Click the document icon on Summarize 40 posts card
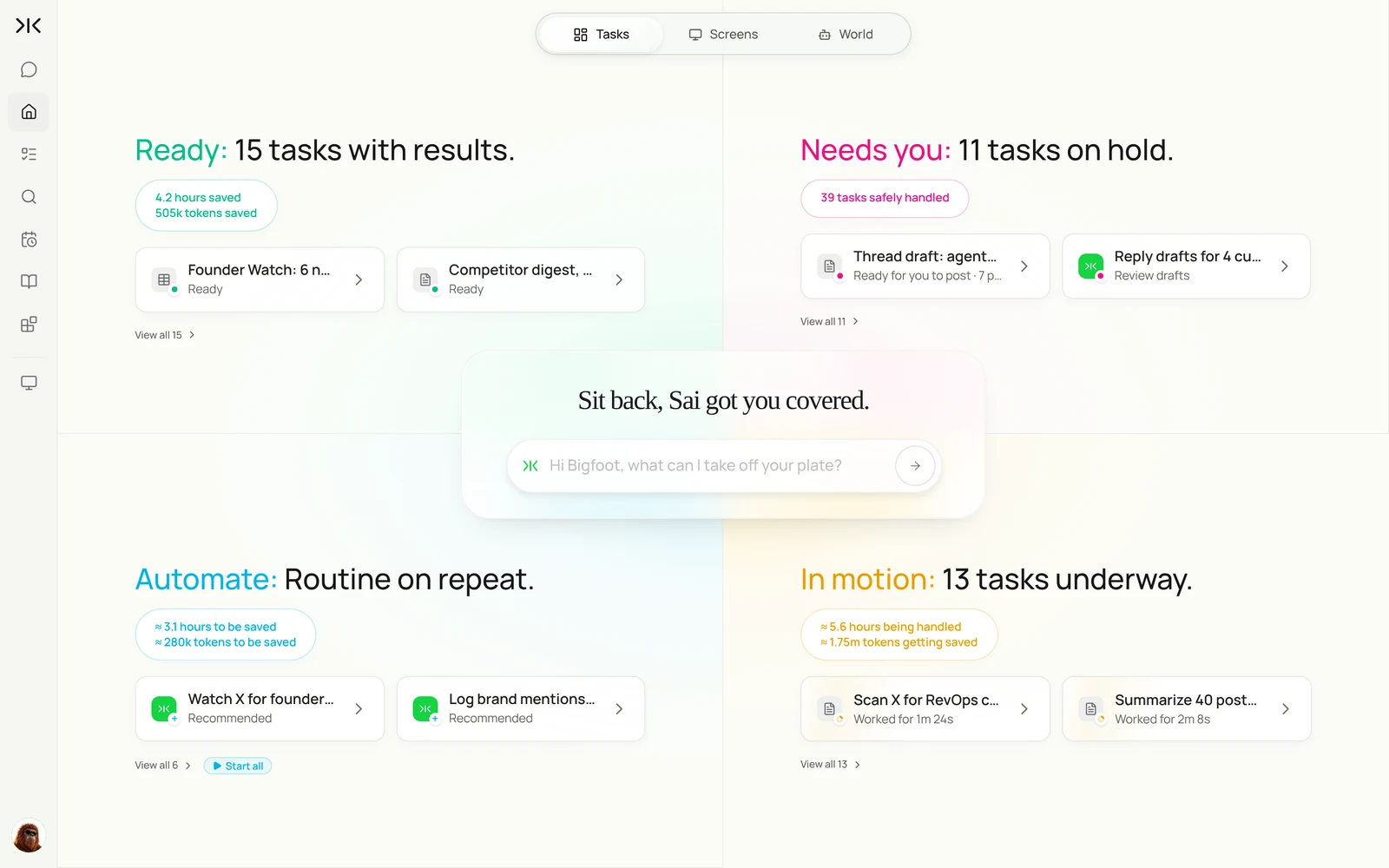This screenshot has width=1389, height=868. click(1091, 709)
